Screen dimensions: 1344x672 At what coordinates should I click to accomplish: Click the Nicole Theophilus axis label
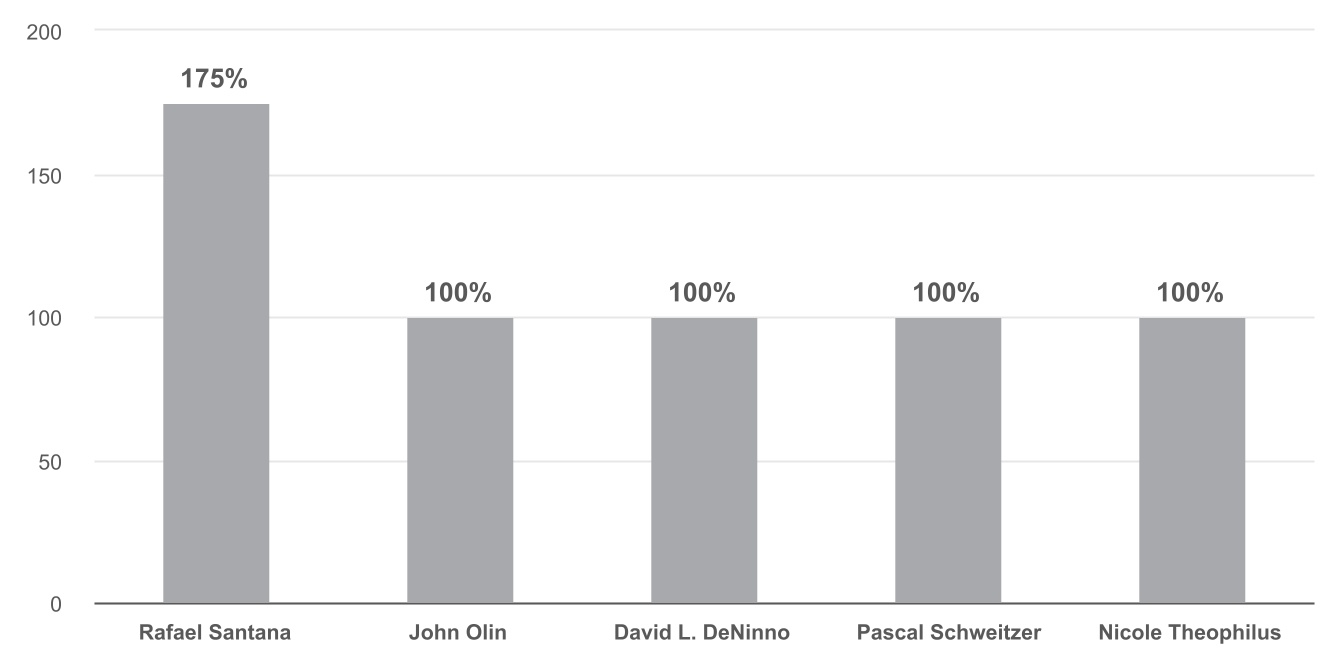[x=1189, y=633]
